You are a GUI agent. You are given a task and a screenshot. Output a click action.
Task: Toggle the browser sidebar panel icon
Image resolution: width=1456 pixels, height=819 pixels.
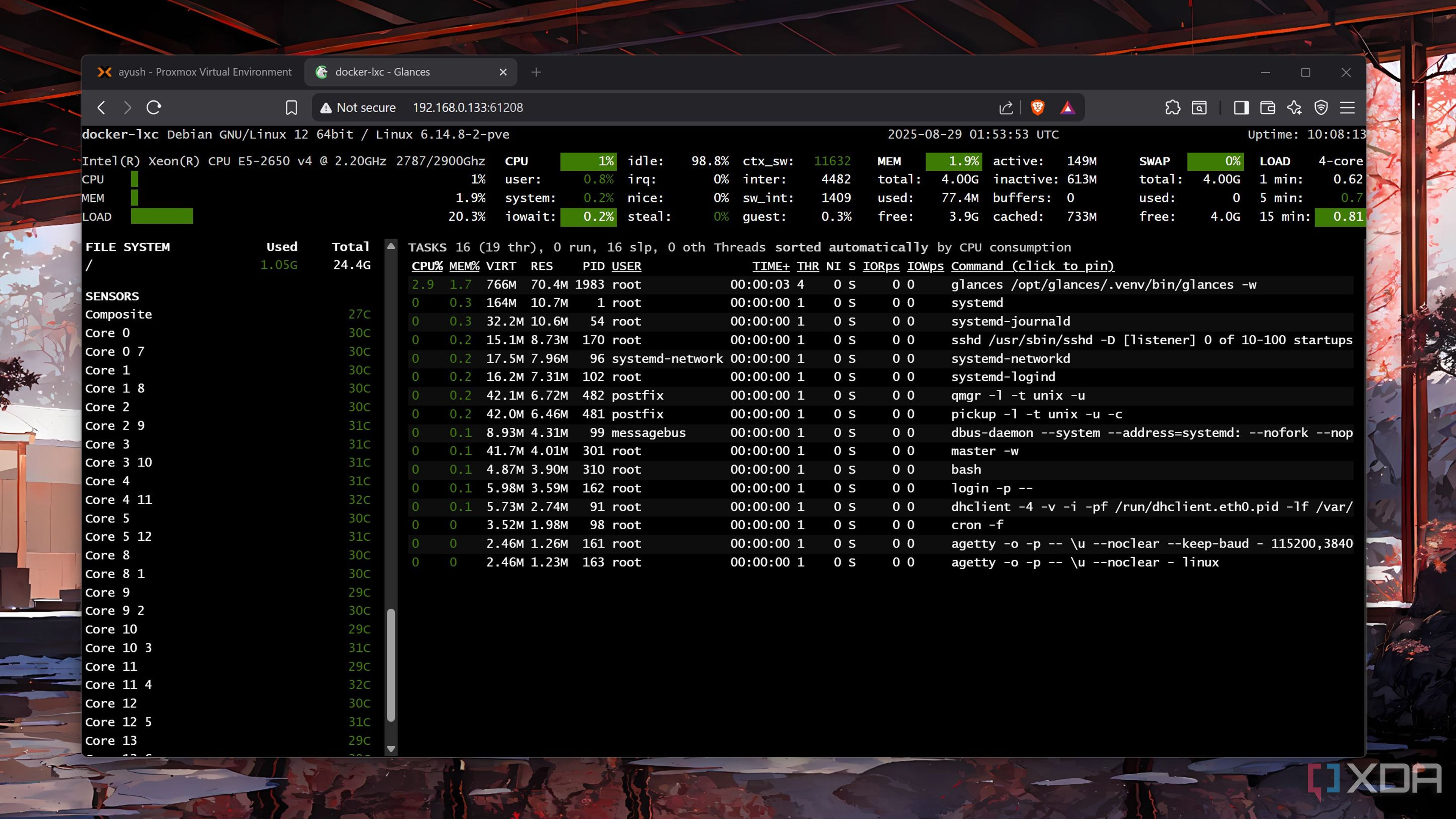pos(1241,107)
